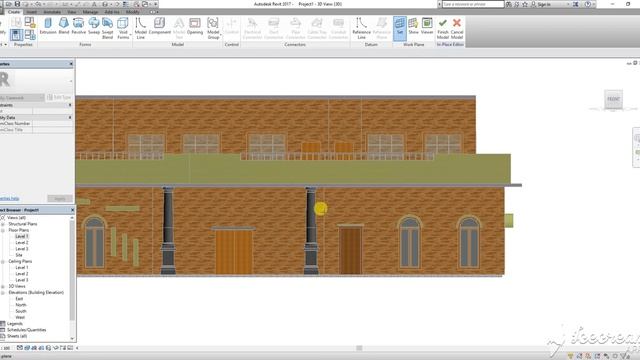Click the FRONT face of ViewCube
The height and width of the screenshot is (360, 640).
point(613,99)
